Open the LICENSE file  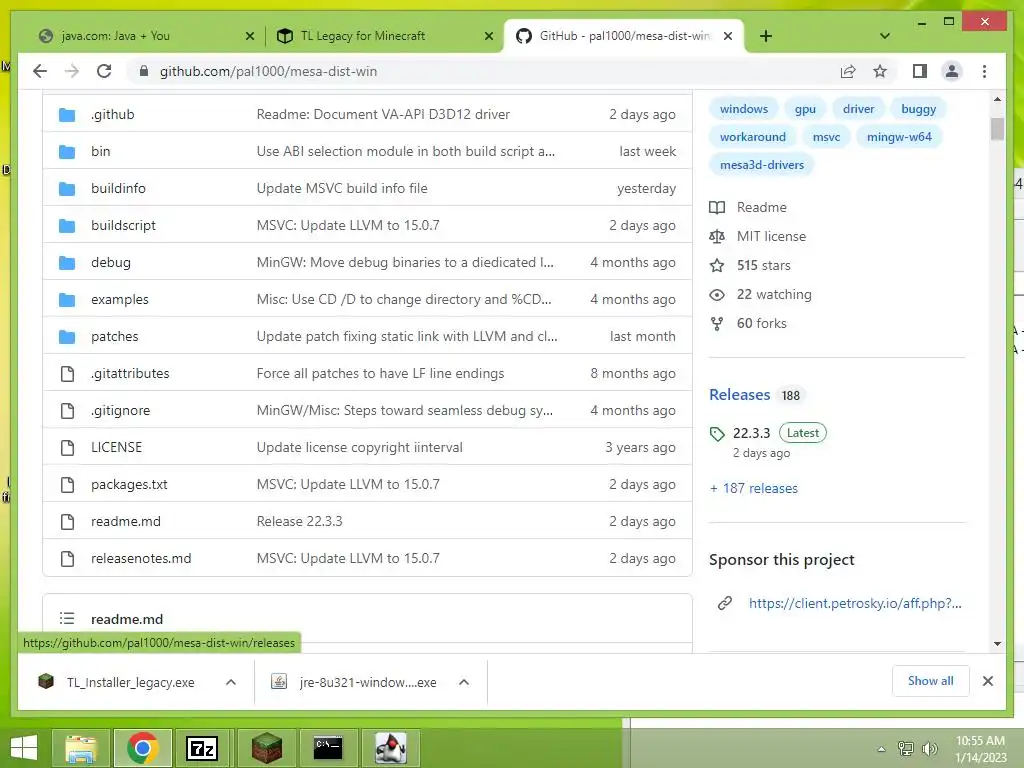coord(116,447)
